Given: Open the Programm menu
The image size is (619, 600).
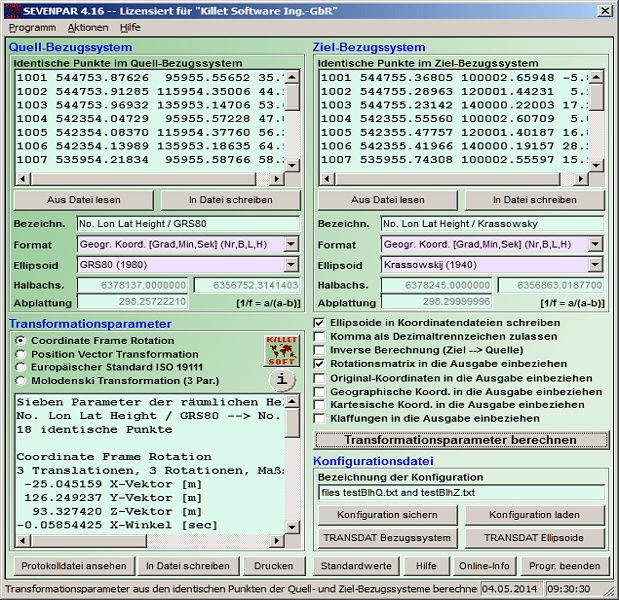Looking at the screenshot, I should click(x=32, y=28).
